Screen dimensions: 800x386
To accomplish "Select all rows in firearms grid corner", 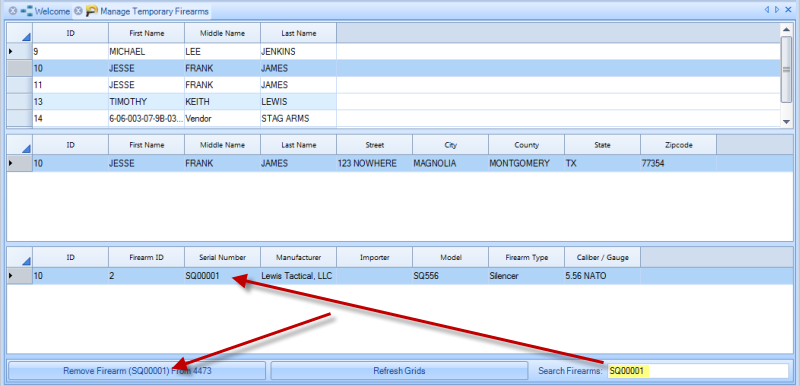I will coord(19,258).
